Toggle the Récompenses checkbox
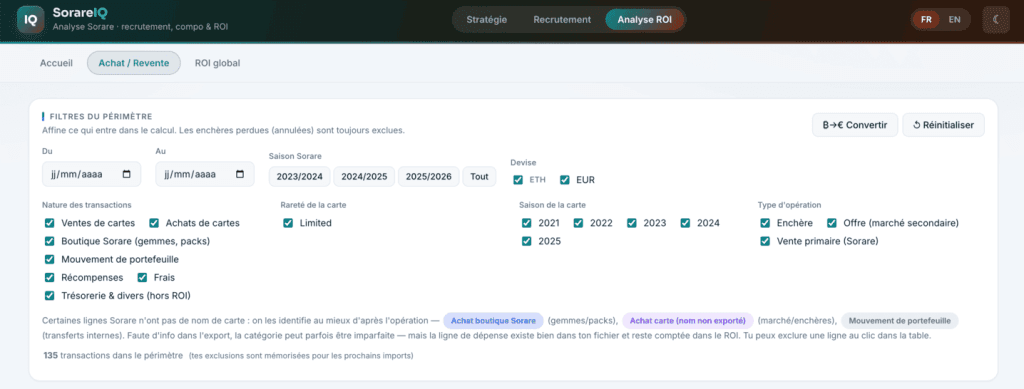This screenshot has height=389, width=1024. [x=50, y=277]
